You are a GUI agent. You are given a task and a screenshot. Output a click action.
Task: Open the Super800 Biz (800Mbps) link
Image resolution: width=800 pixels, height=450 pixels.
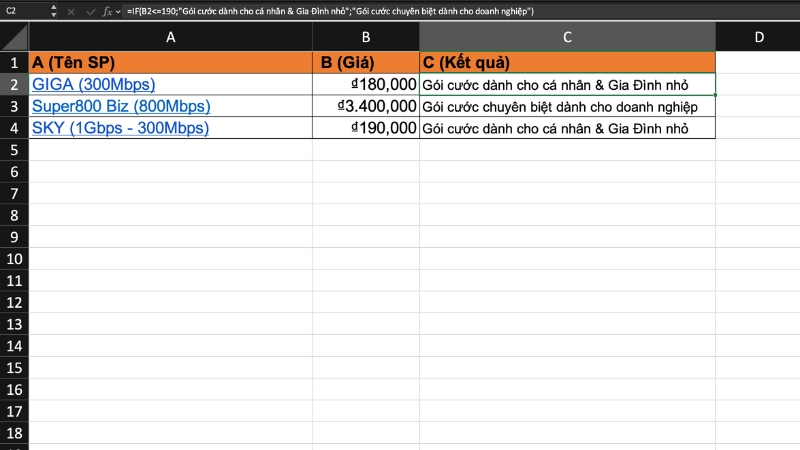[x=121, y=106]
